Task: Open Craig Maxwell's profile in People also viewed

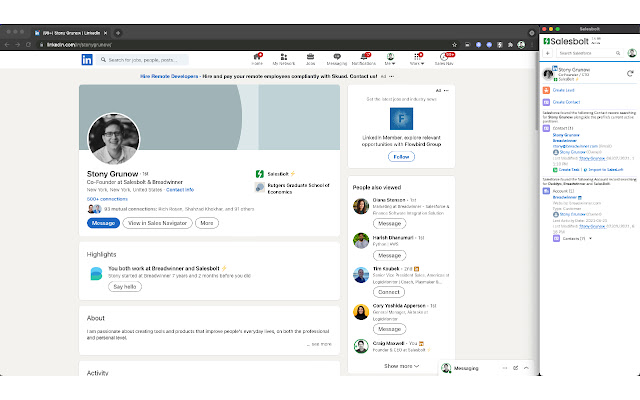Action: (x=388, y=343)
